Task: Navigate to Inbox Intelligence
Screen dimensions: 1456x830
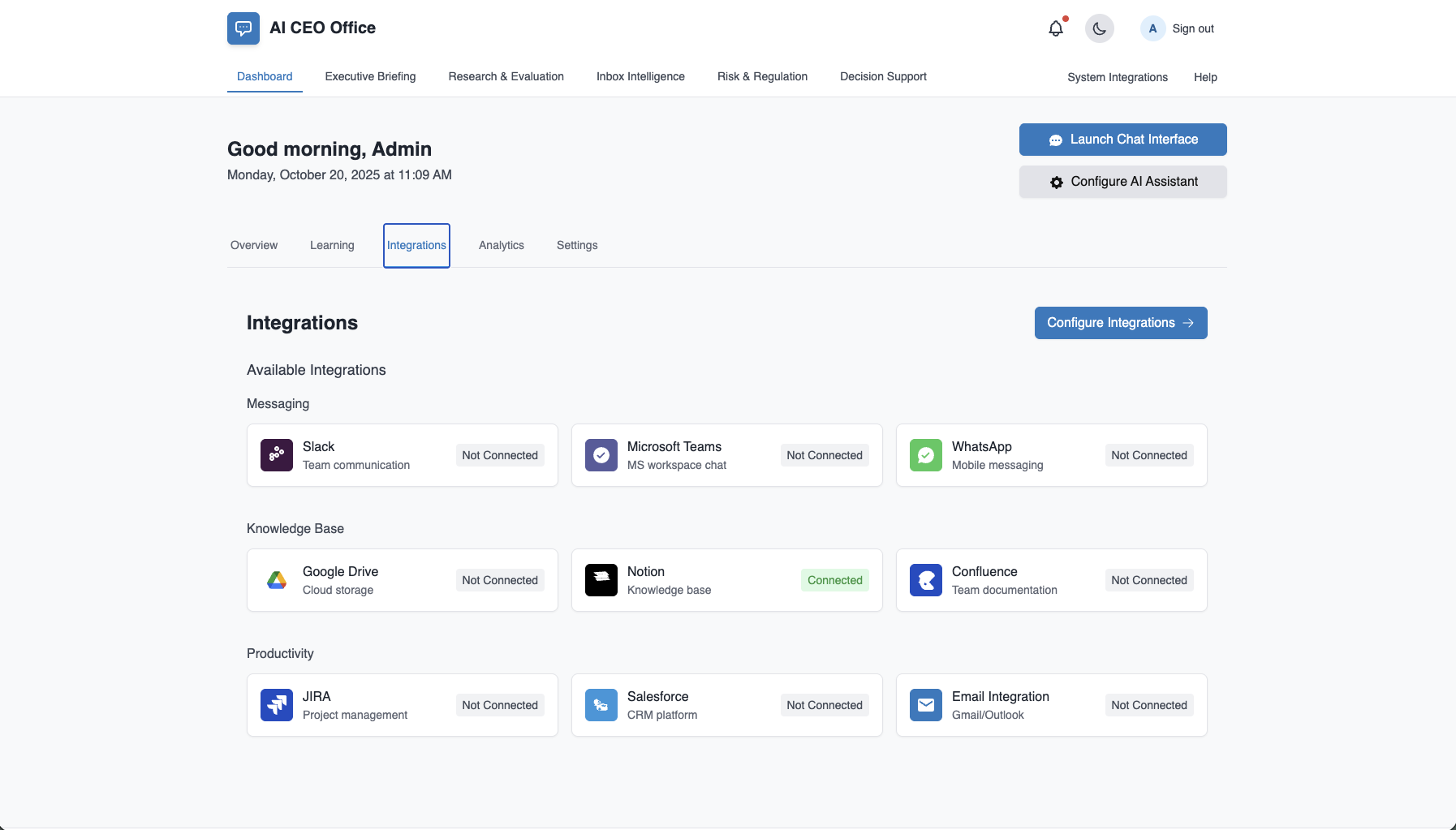Action: click(640, 76)
